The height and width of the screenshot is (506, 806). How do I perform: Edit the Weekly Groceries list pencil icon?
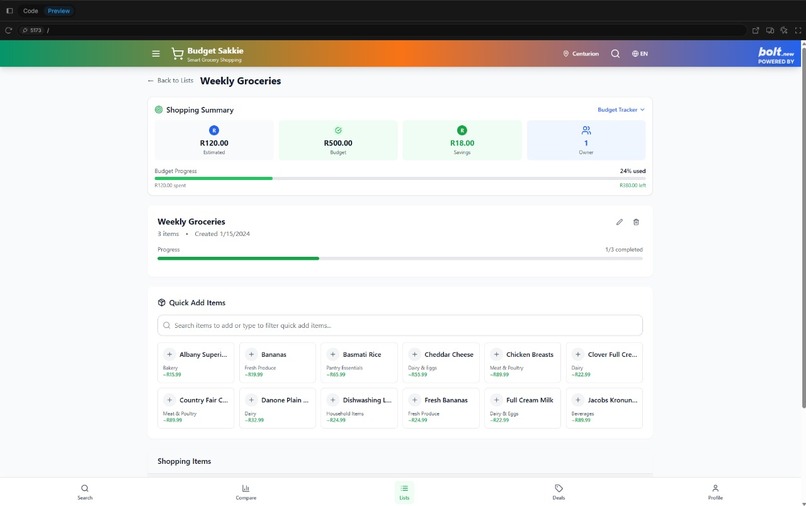619,222
